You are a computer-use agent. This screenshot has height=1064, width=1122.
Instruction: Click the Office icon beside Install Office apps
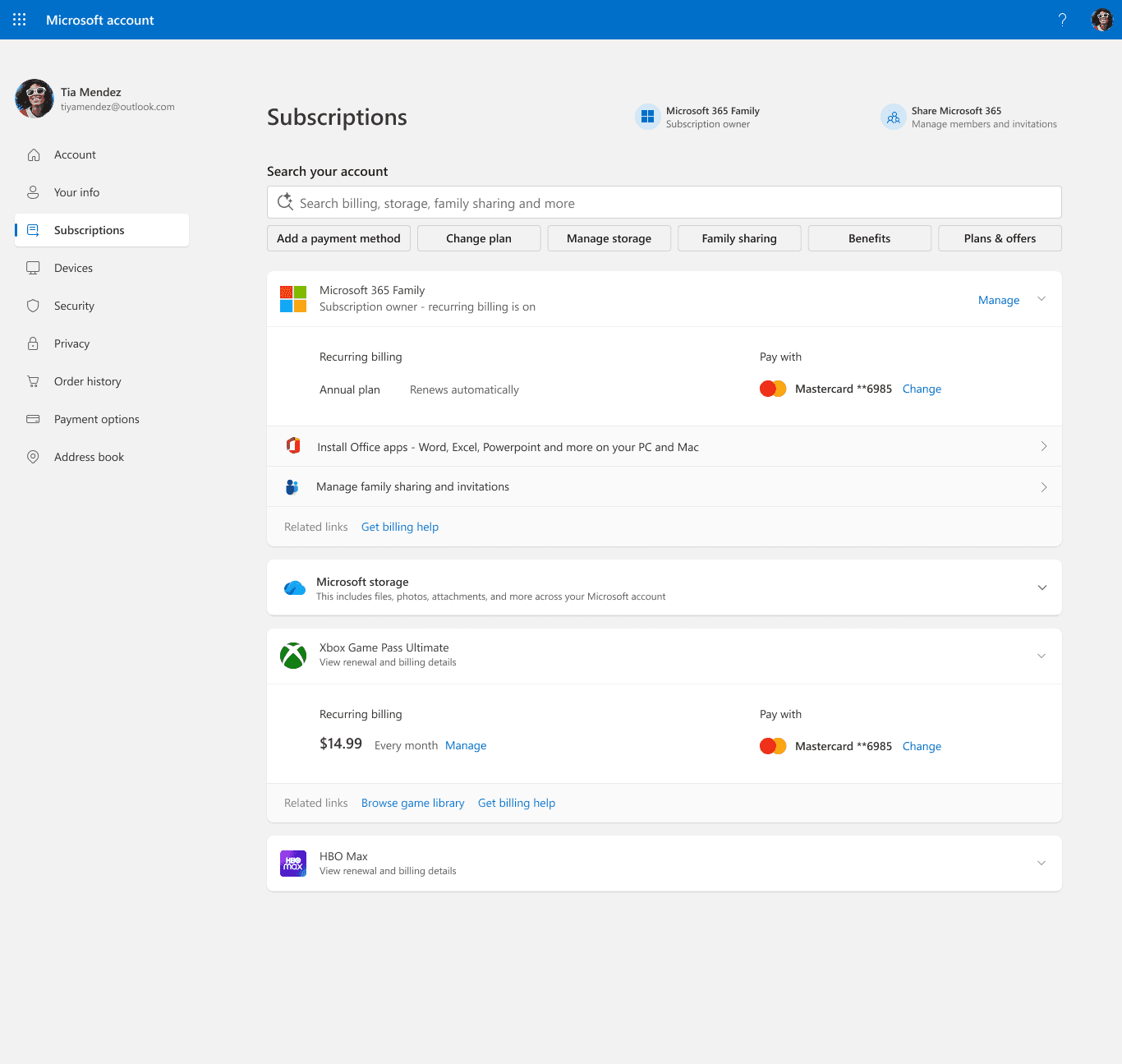[293, 446]
